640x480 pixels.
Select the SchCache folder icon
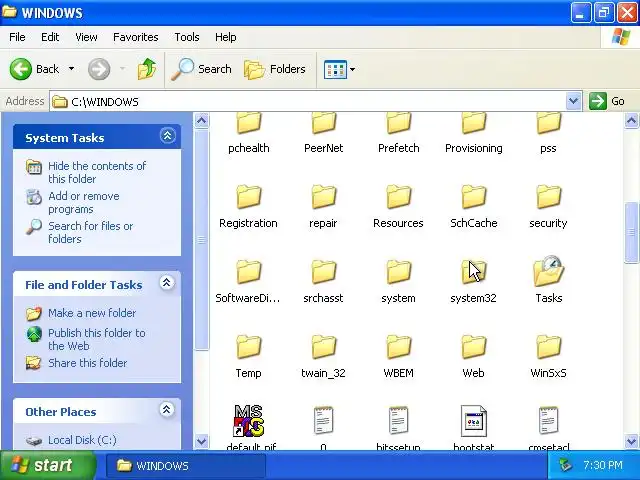pyautogui.click(x=473, y=197)
